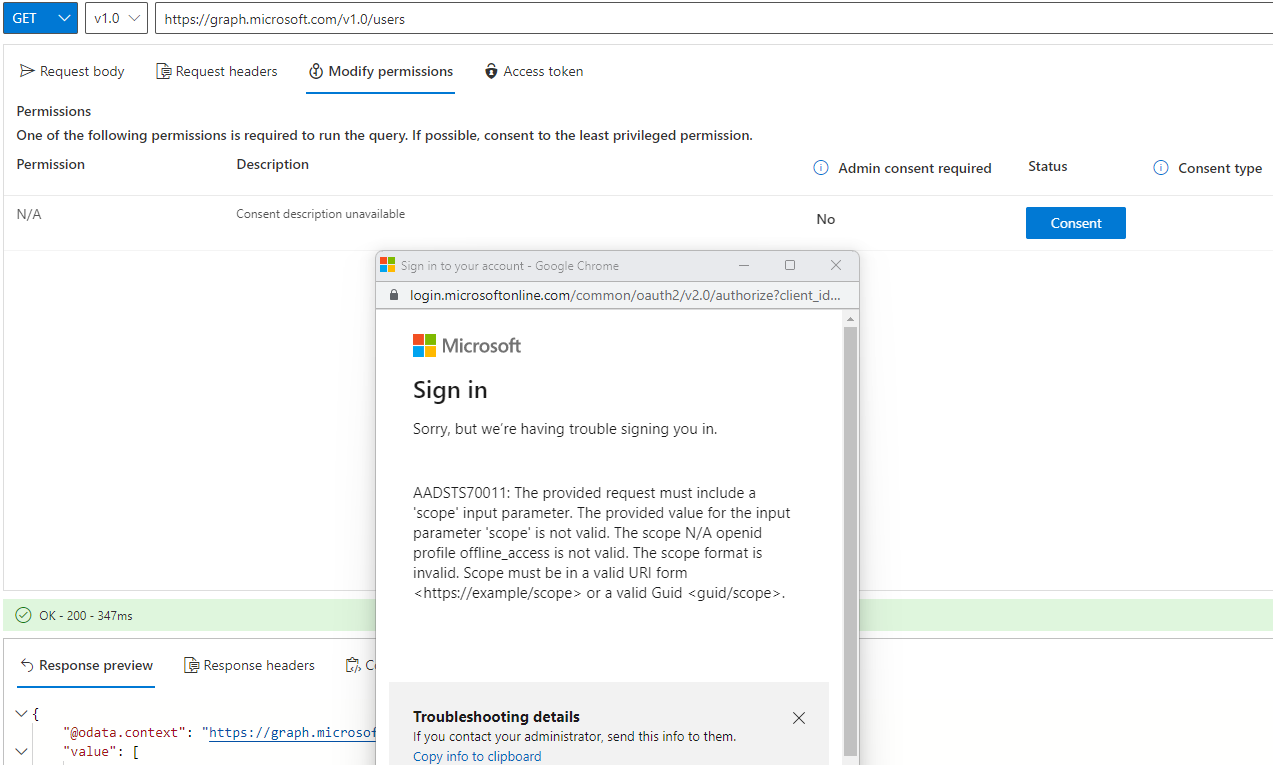Click the Microsoft logo on sign-in page

(467, 345)
